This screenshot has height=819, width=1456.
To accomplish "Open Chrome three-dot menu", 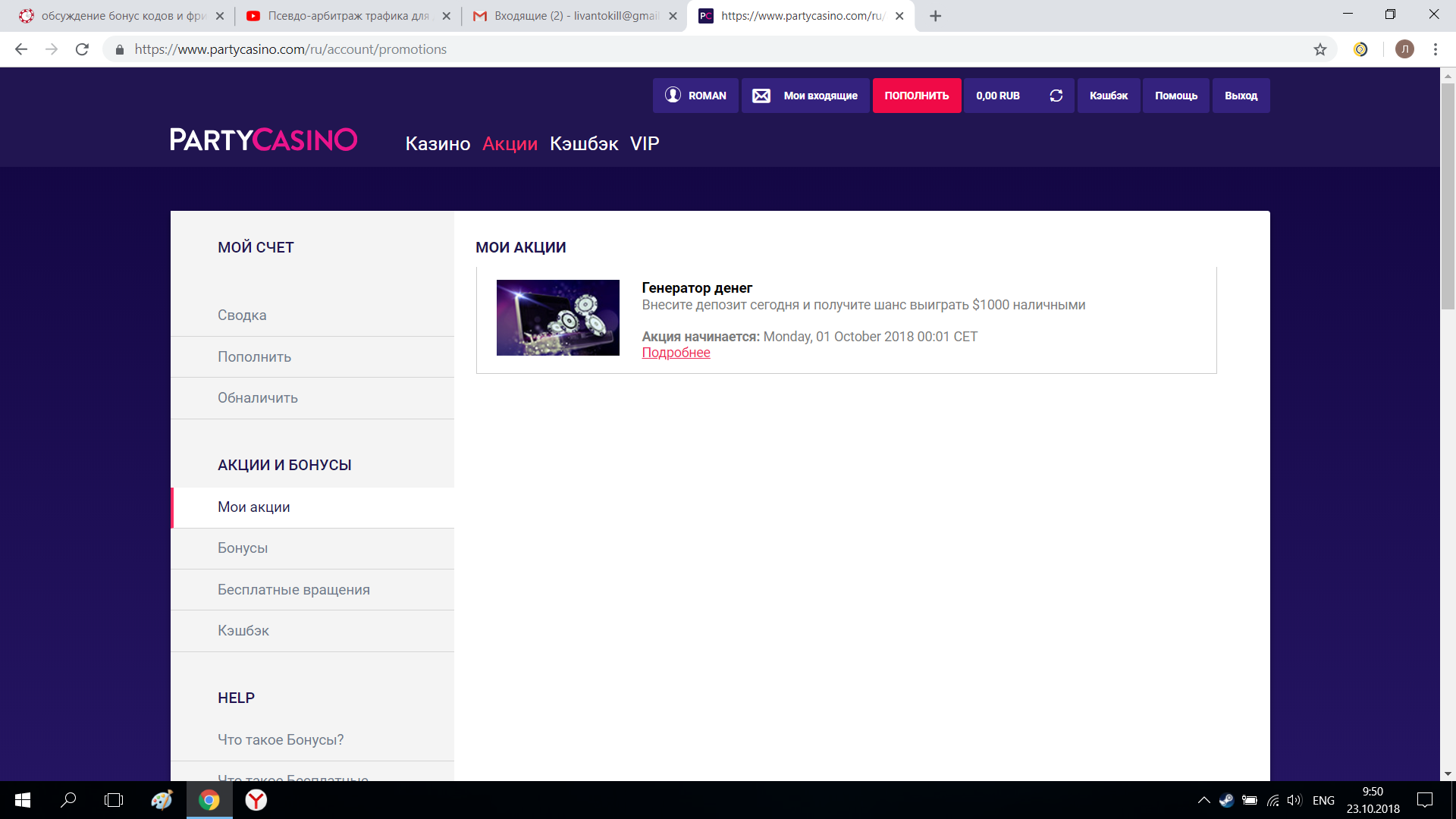I will click(x=1435, y=49).
